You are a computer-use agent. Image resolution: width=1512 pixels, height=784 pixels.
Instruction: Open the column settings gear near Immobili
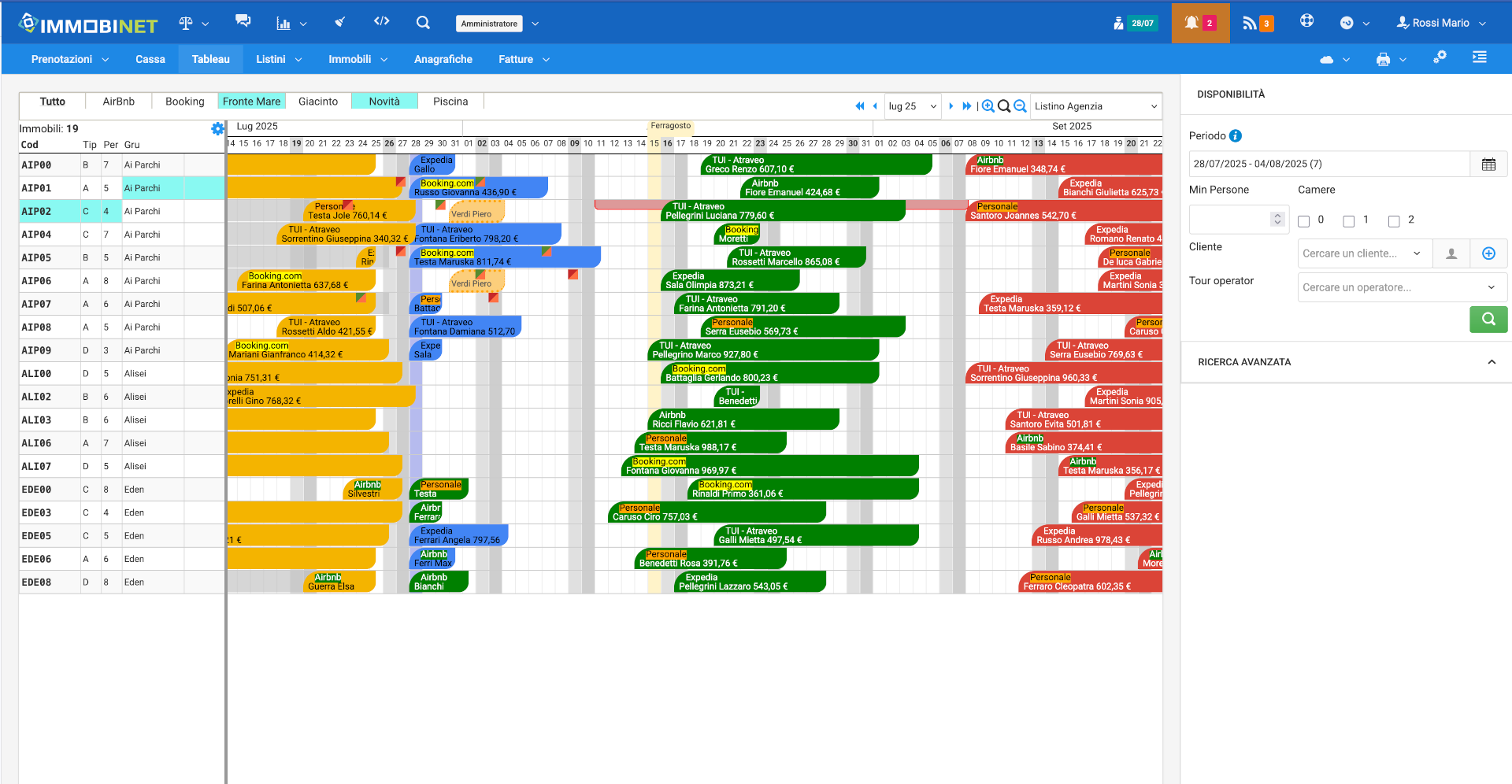pyautogui.click(x=217, y=128)
